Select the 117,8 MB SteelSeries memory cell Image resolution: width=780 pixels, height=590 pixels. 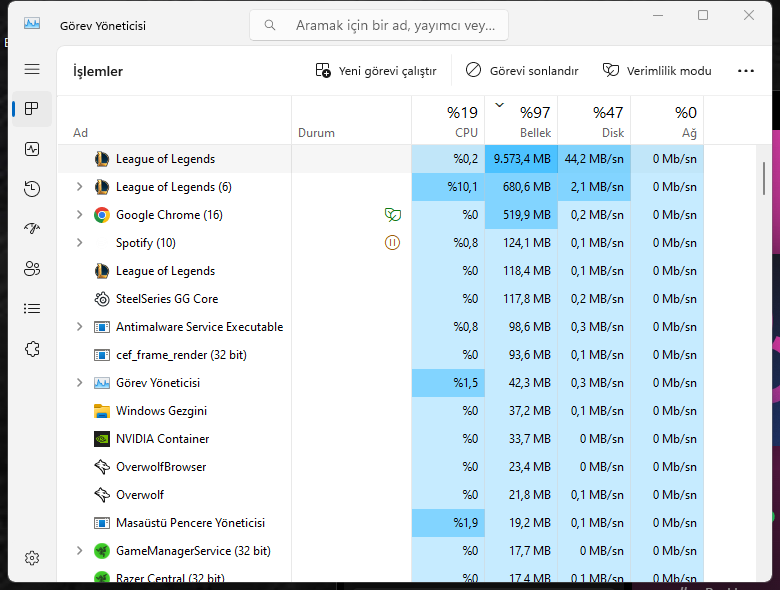pyautogui.click(x=521, y=299)
